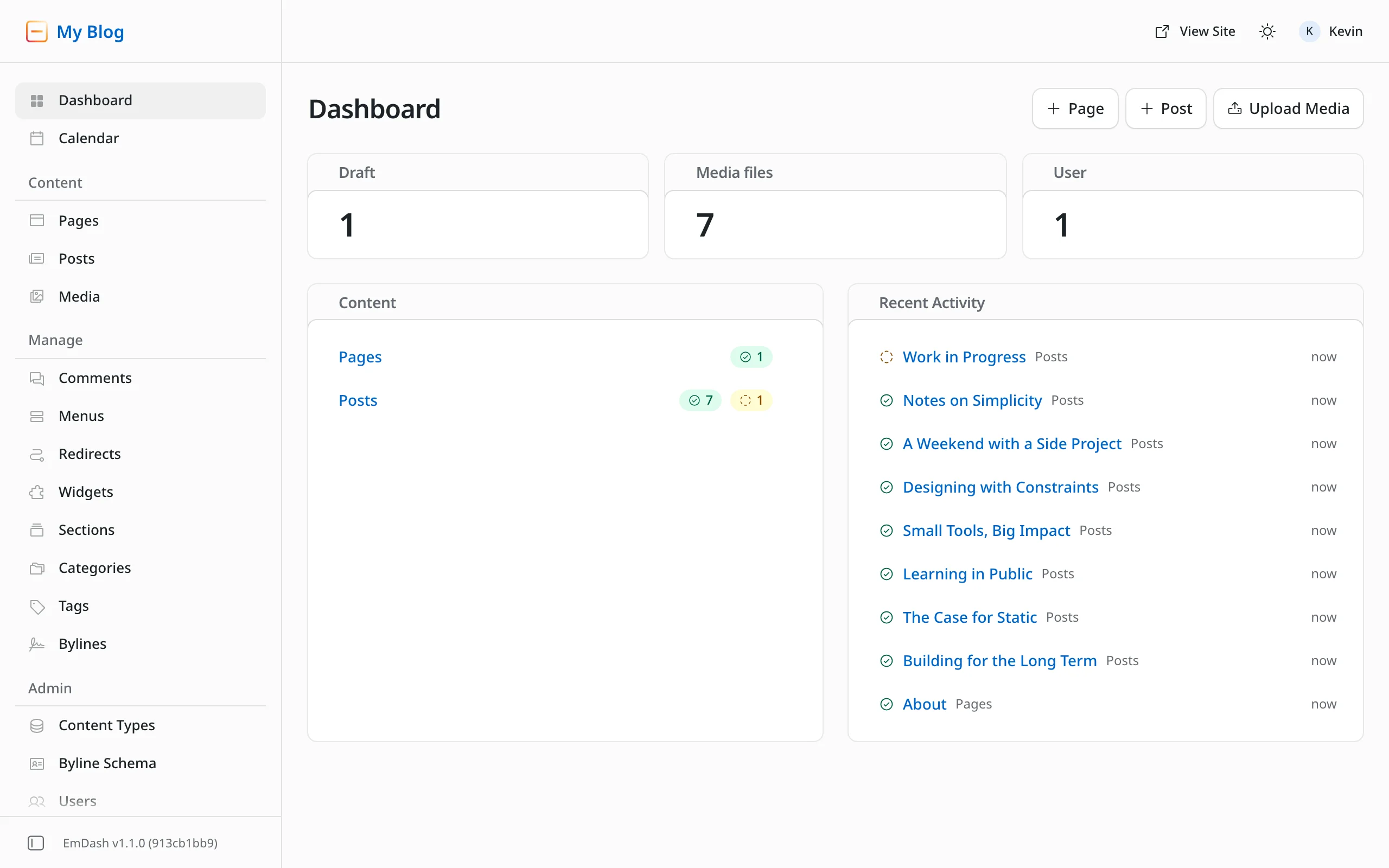Click the Redirects sidebar icon
1389x868 pixels.
click(37, 454)
